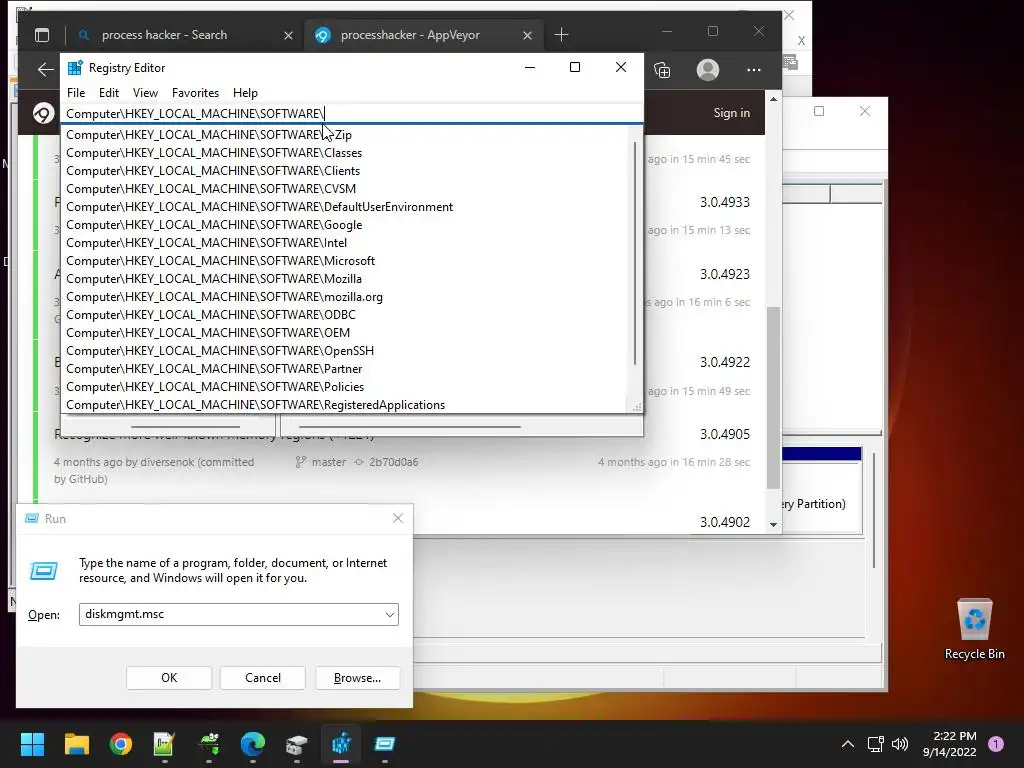Click the Registry Editor app icon in title bar

75,68
